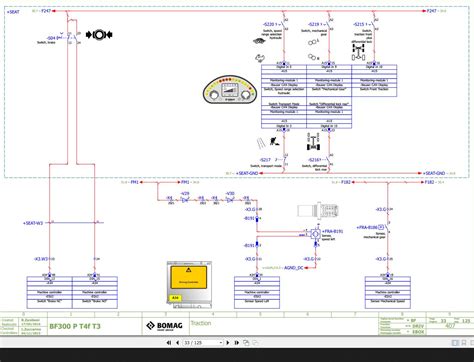Click the -X3.W3 connector label
Image resolution: width=474 pixels, height=362 pixels.
tap(41, 259)
